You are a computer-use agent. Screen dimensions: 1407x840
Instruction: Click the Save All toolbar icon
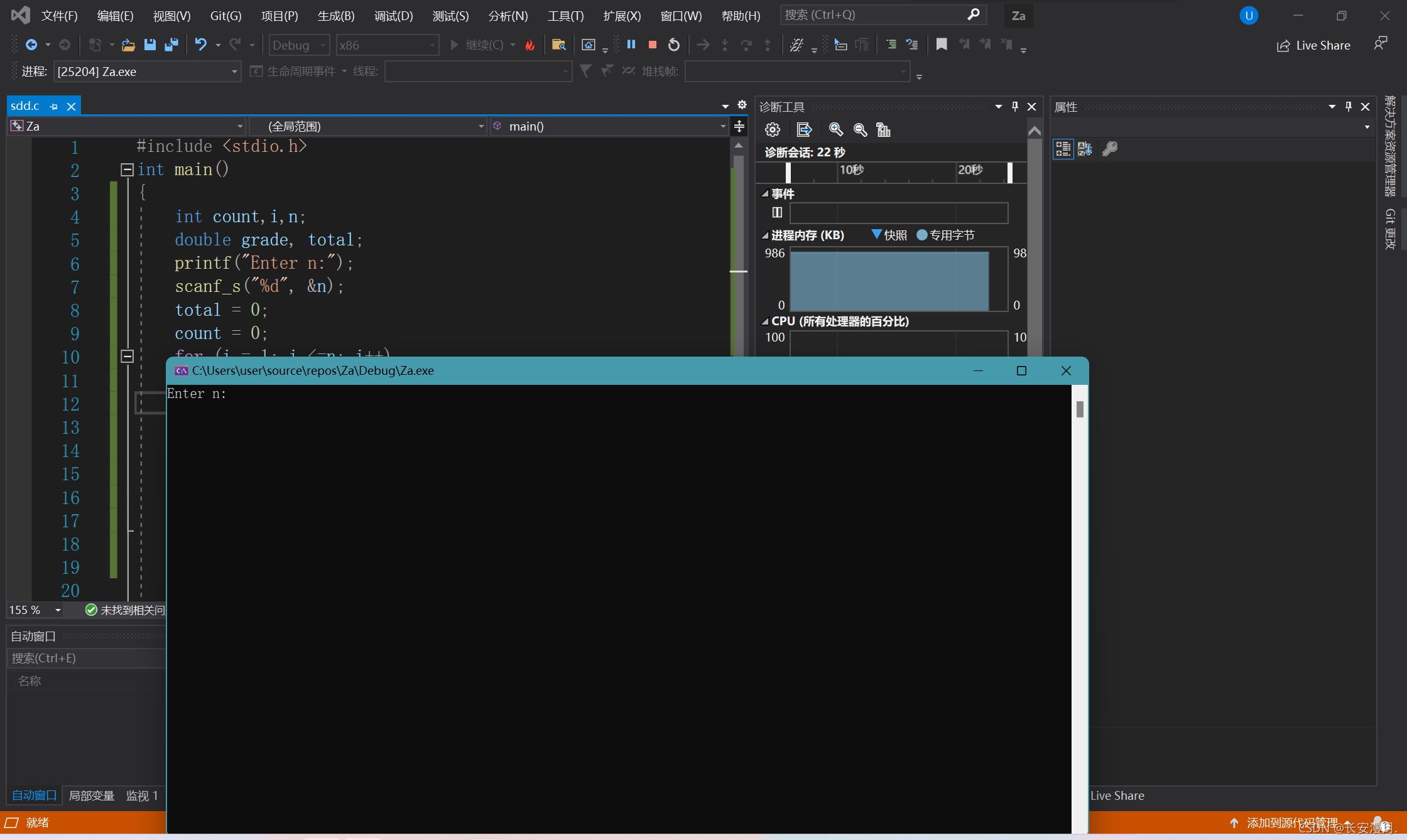[x=171, y=45]
